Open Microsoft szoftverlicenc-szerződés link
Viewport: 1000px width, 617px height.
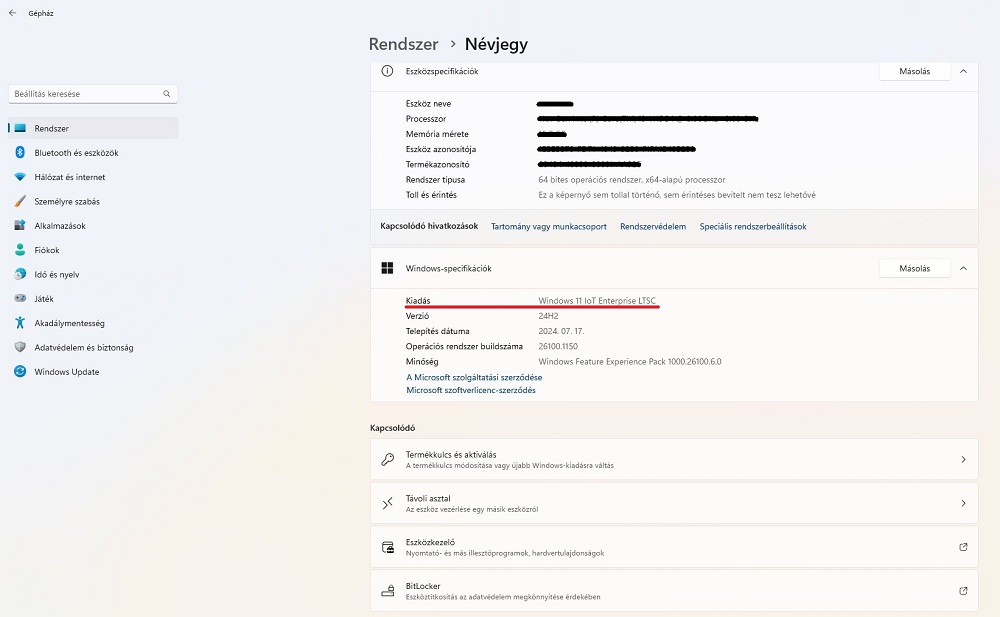tap(471, 390)
